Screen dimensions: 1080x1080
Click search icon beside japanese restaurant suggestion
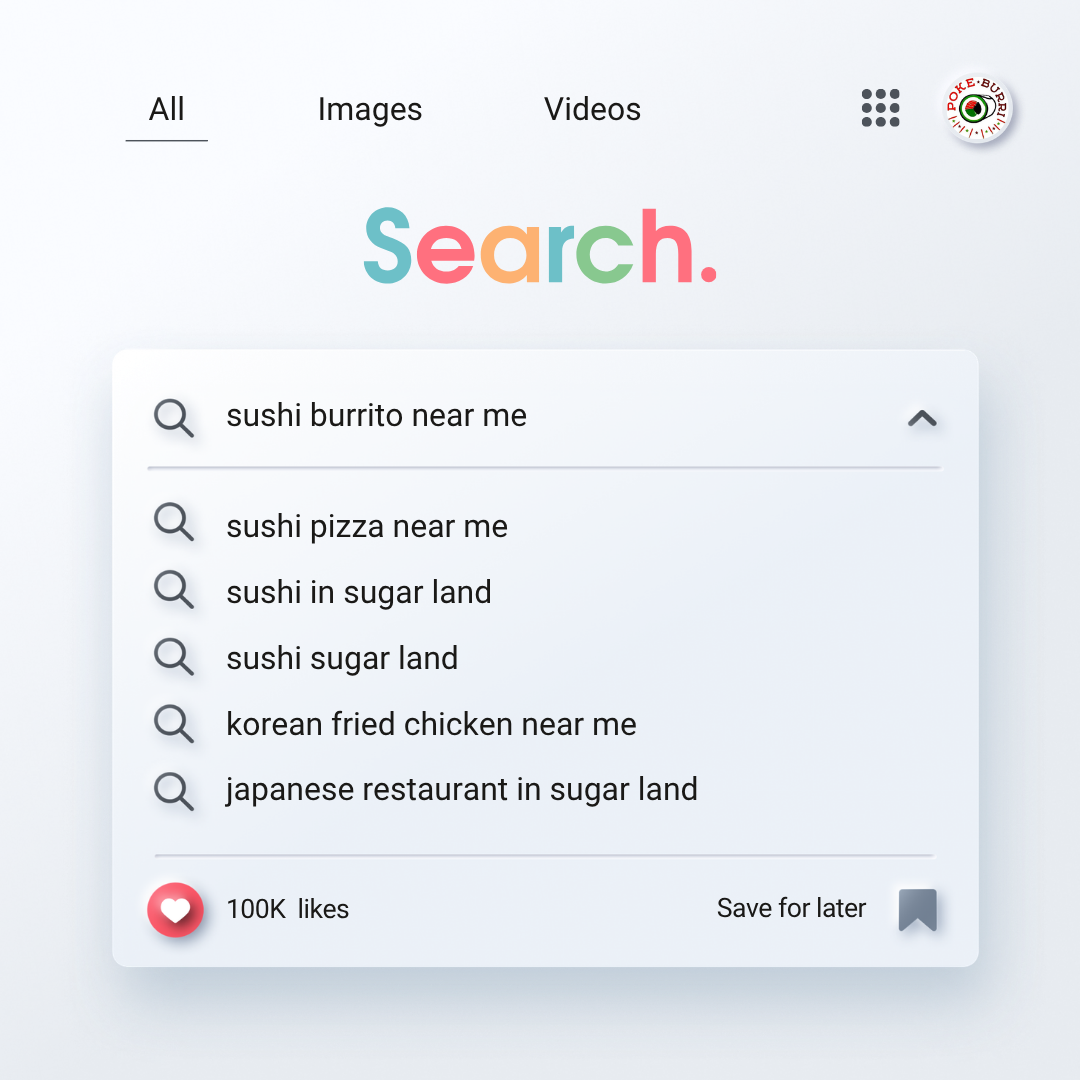[174, 791]
